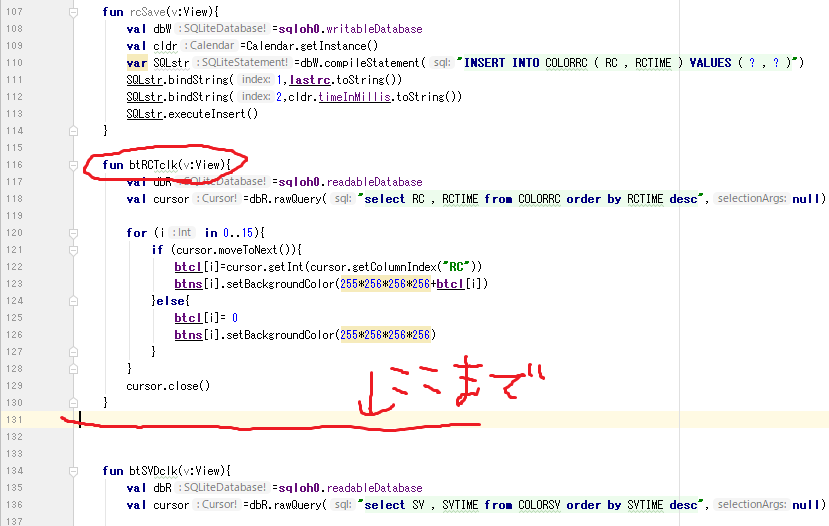Click COLORSV table name on line 136
This screenshot has width=829, height=526.
click(539, 505)
